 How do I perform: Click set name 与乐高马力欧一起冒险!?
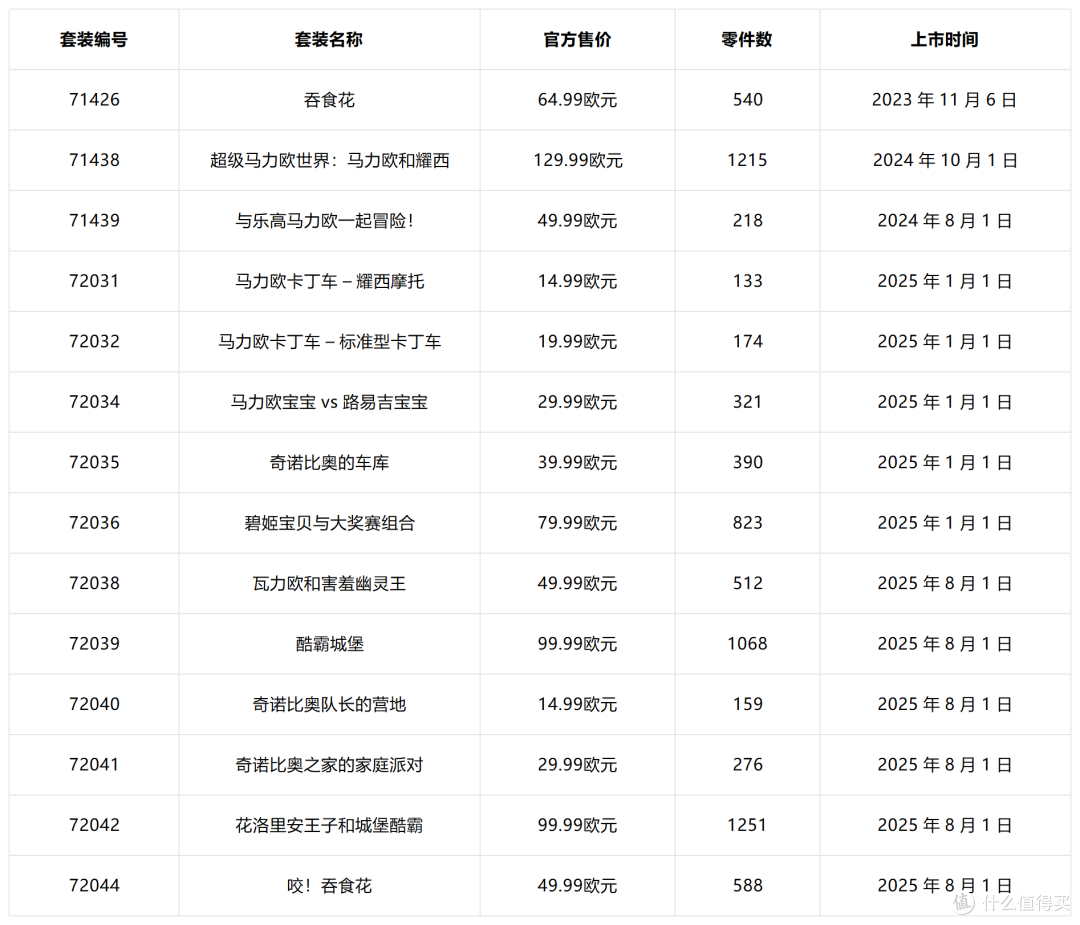click(x=324, y=221)
